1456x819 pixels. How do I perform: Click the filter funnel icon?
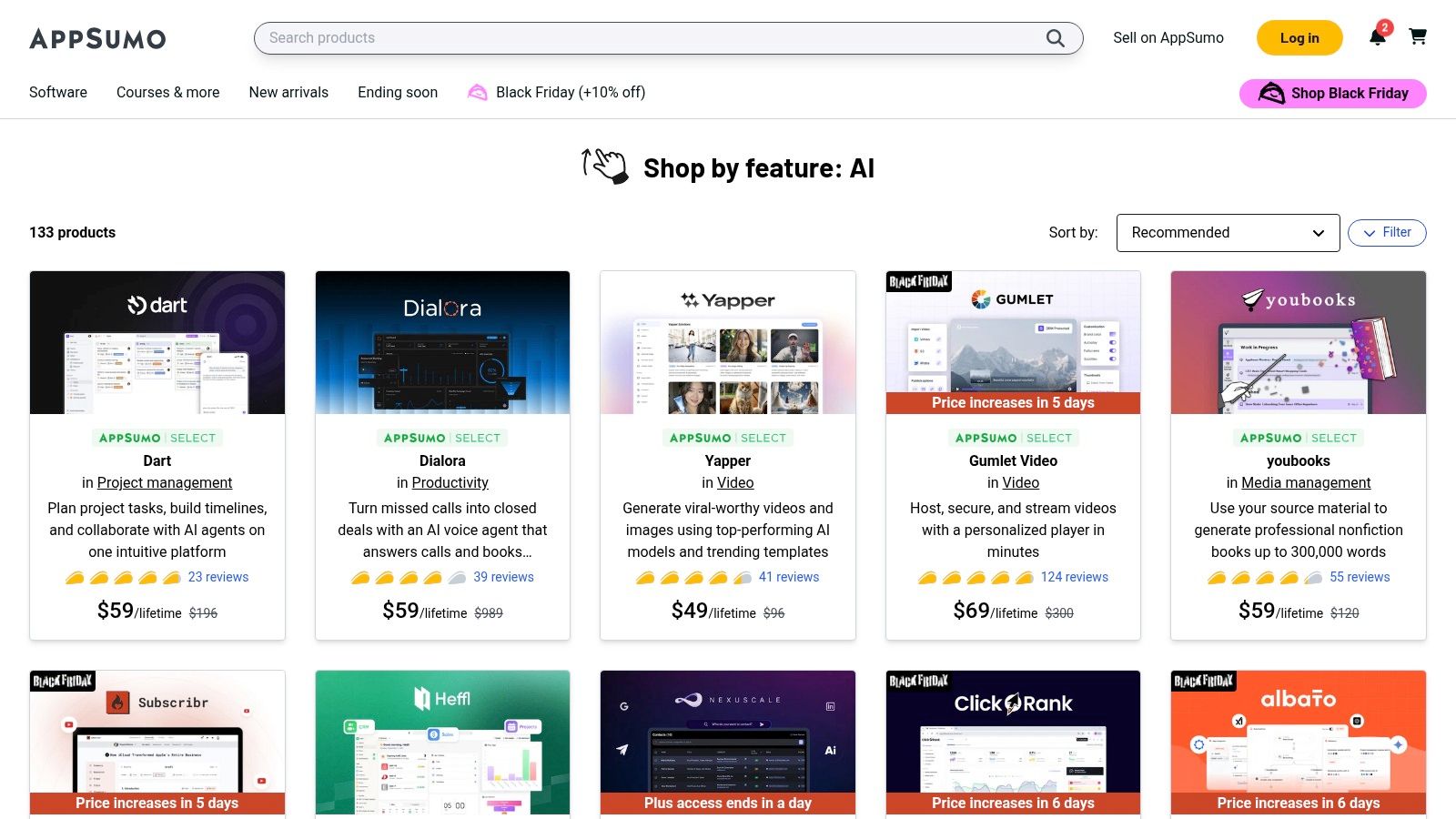pyautogui.click(x=1370, y=233)
